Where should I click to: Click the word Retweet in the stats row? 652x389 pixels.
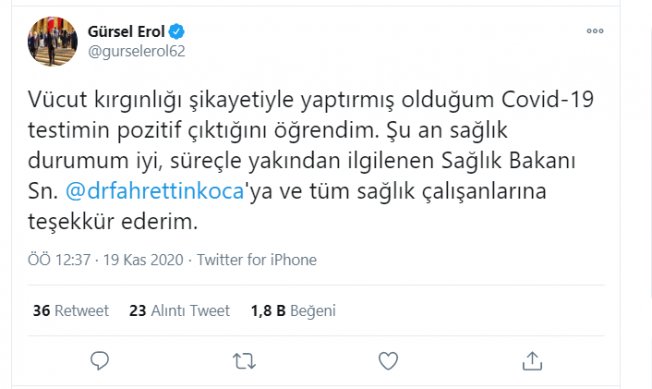pos(82,310)
